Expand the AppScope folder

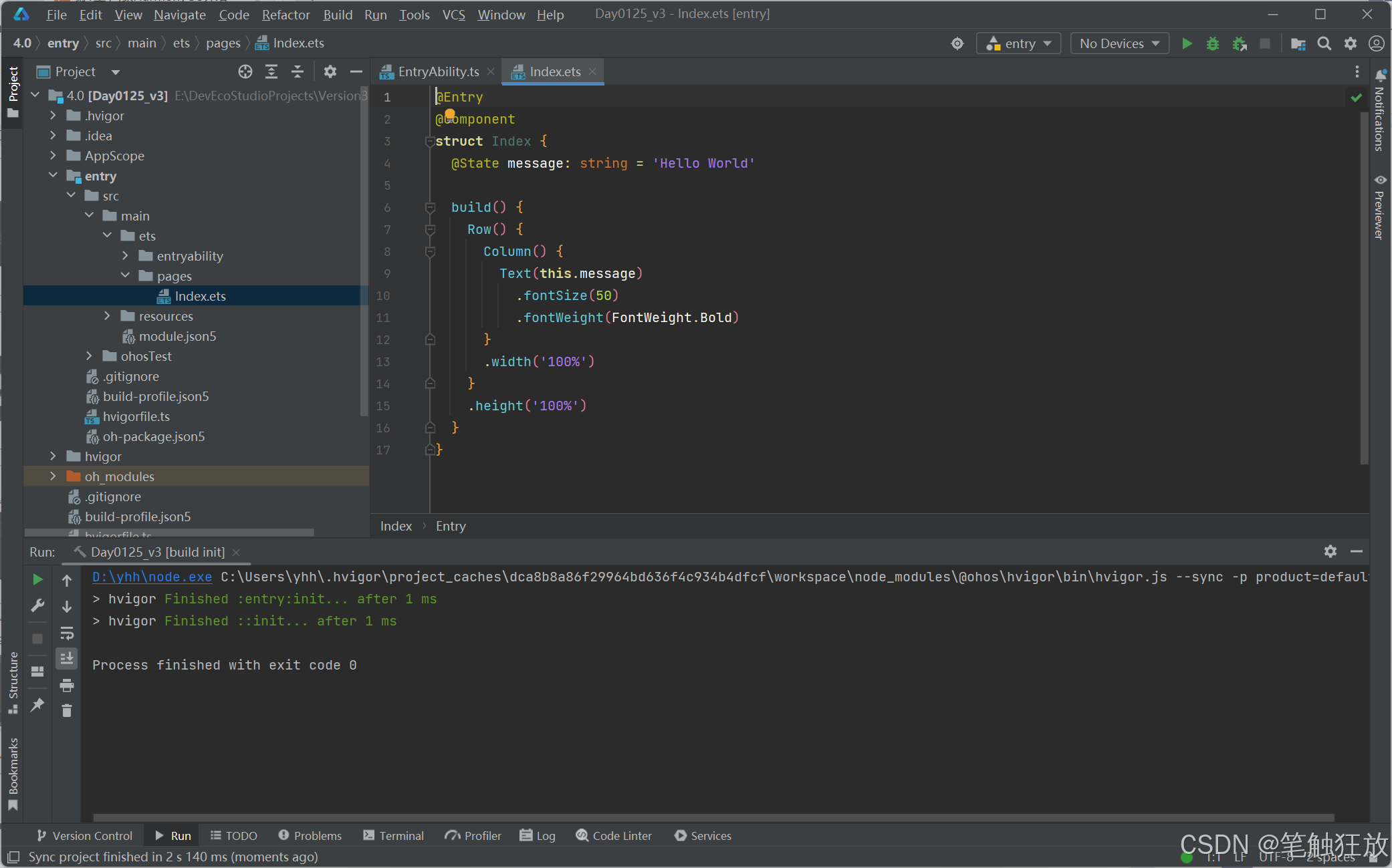pos(53,156)
